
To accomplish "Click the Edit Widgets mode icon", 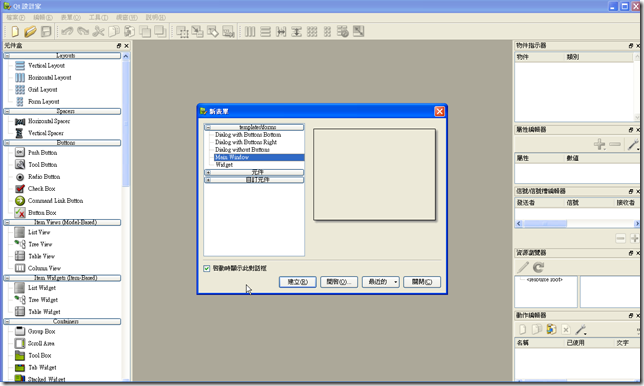I will (x=182, y=32).
